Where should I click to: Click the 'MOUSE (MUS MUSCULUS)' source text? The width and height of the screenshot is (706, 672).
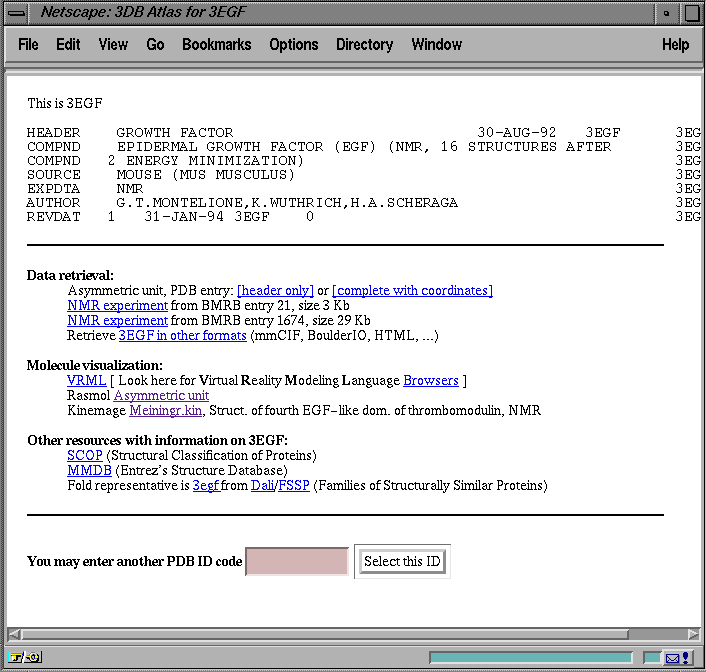(205, 175)
